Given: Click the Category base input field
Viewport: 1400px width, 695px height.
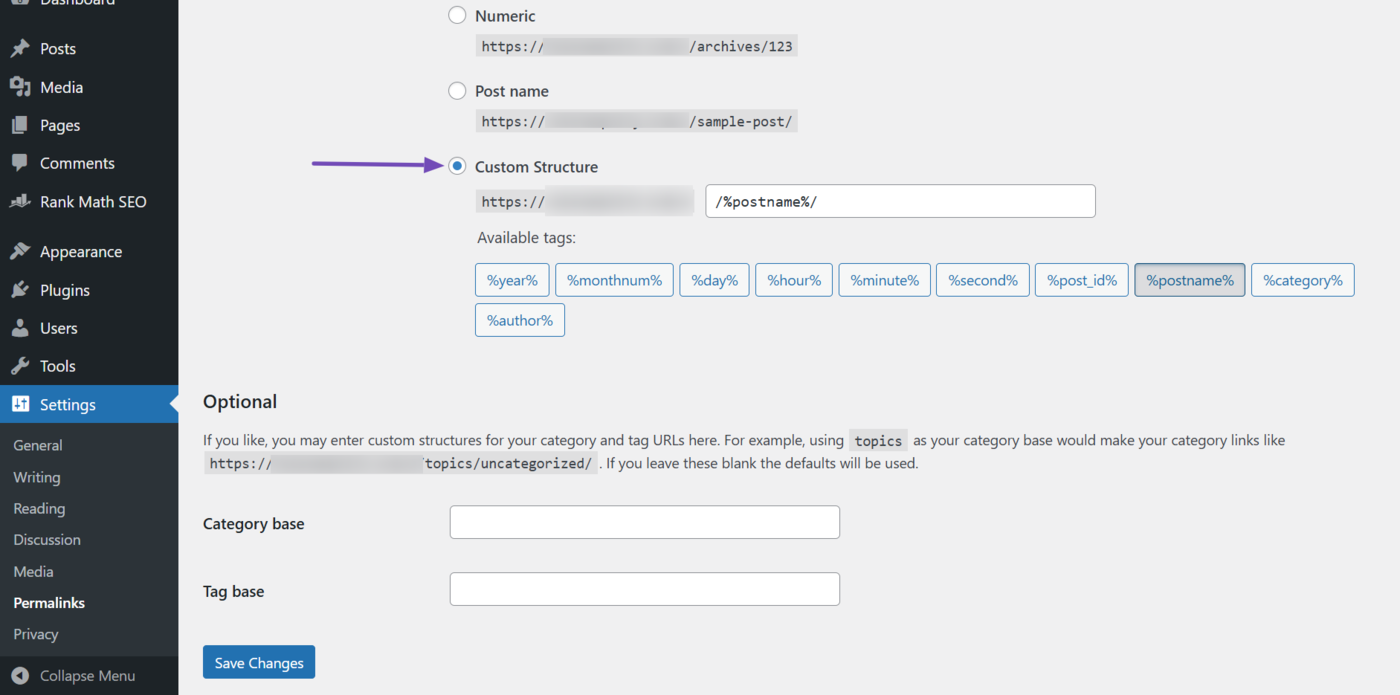Looking at the screenshot, I should tap(645, 522).
